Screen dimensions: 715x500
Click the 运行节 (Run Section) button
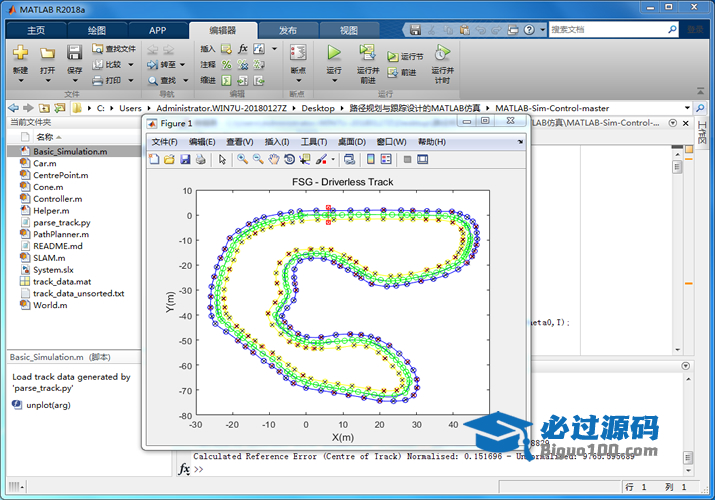click(x=405, y=57)
